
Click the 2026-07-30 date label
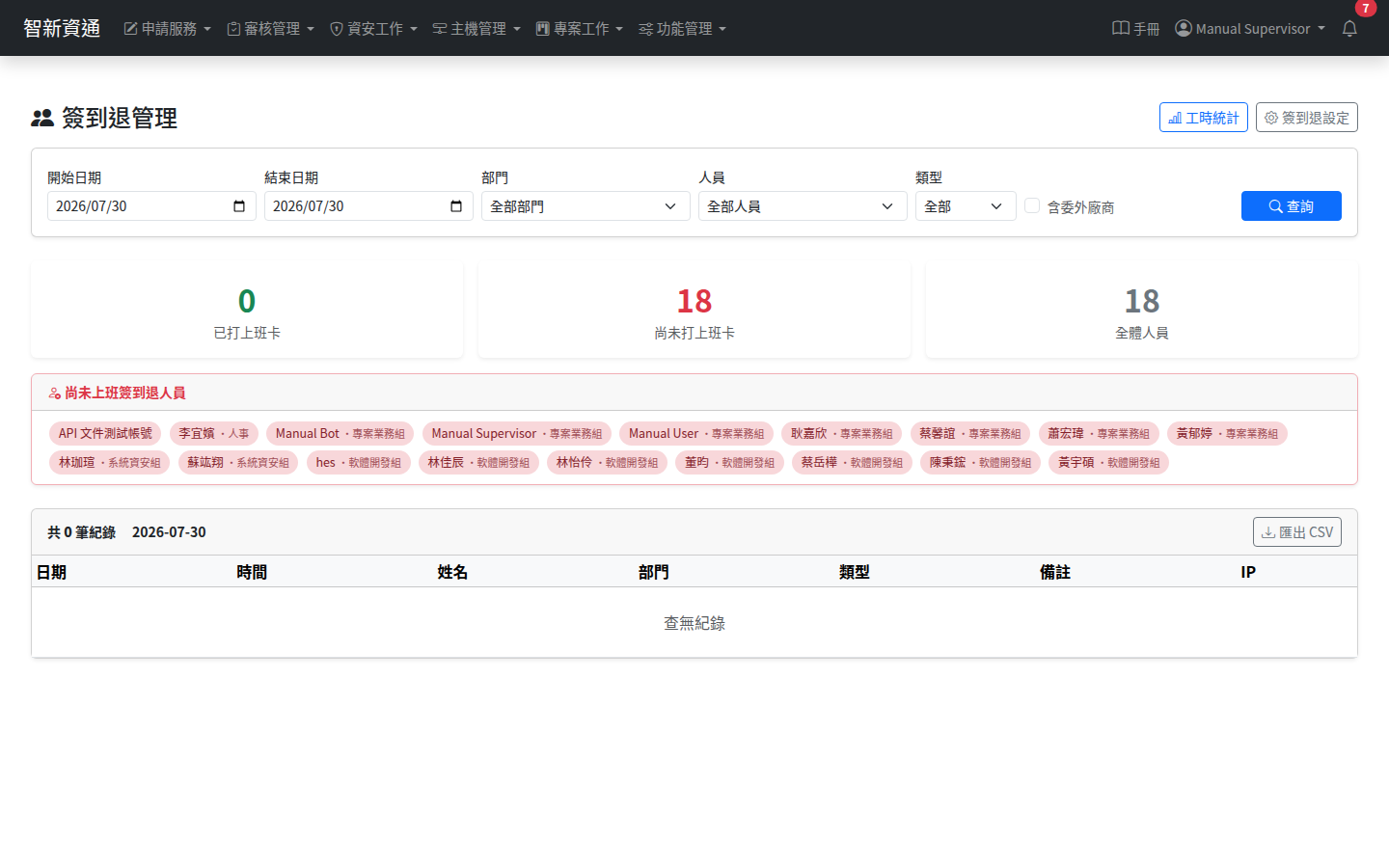coord(169,532)
